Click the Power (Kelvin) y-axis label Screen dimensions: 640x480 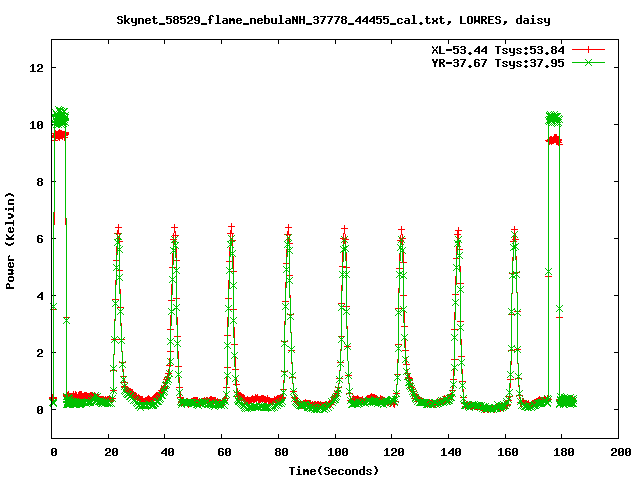(10, 241)
